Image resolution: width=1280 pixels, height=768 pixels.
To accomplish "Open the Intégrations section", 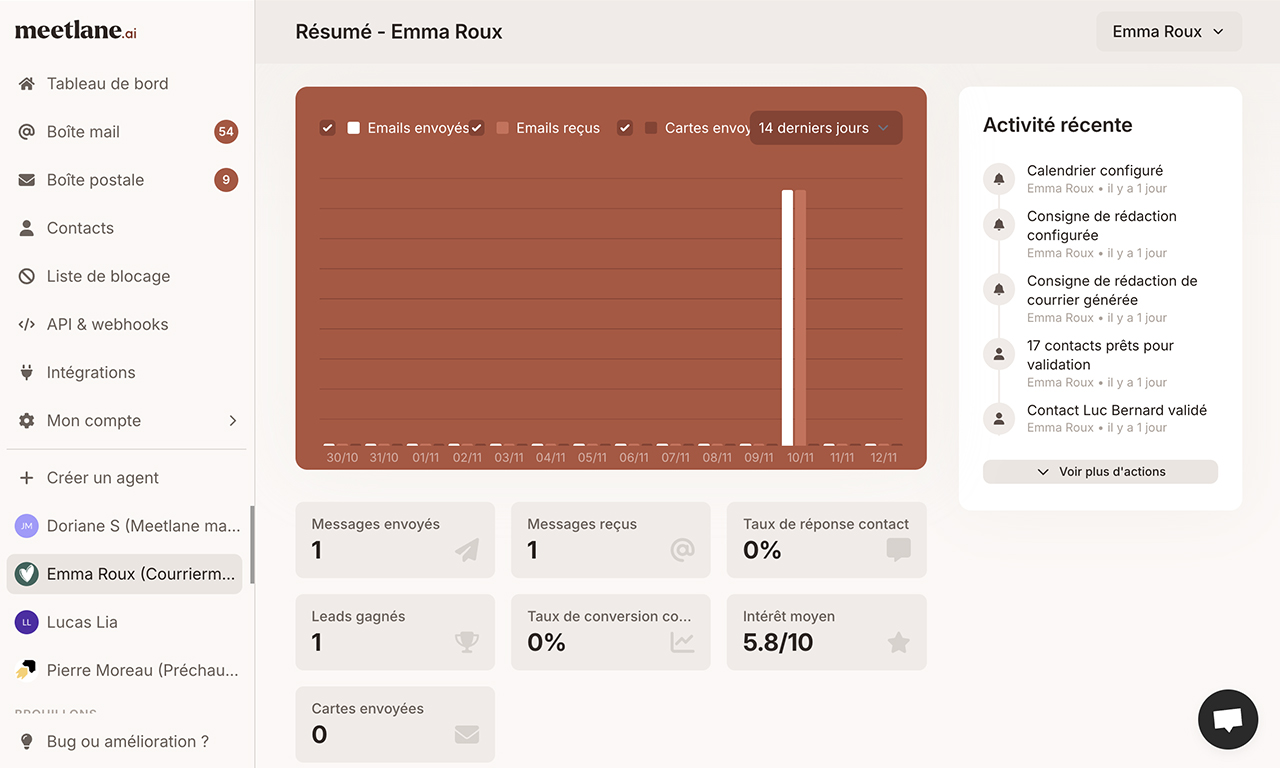I will click(91, 371).
